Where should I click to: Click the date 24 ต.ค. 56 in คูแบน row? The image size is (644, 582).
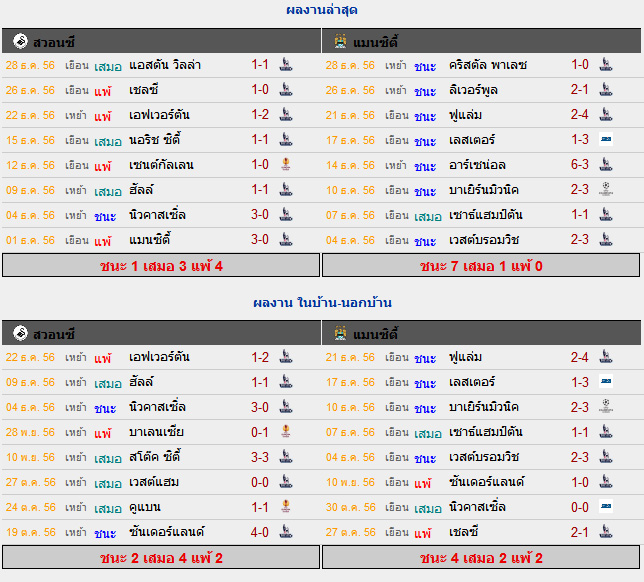tap(30, 507)
